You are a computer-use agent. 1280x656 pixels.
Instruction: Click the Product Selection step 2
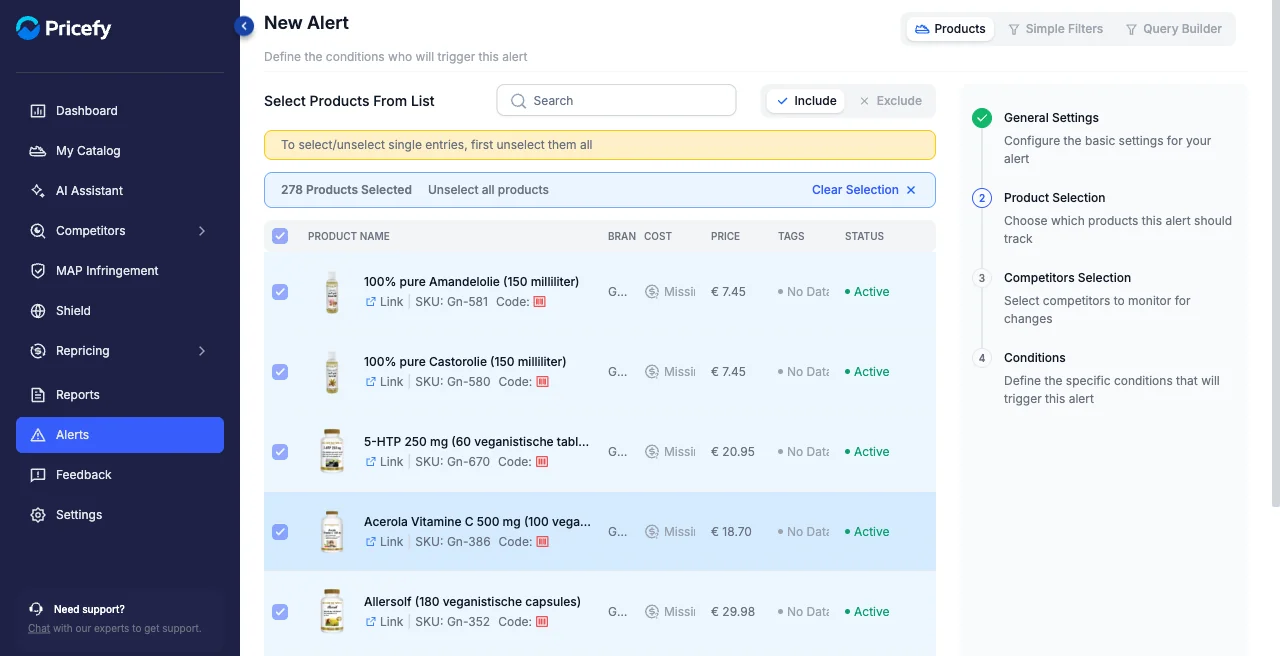tap(982, 198)
